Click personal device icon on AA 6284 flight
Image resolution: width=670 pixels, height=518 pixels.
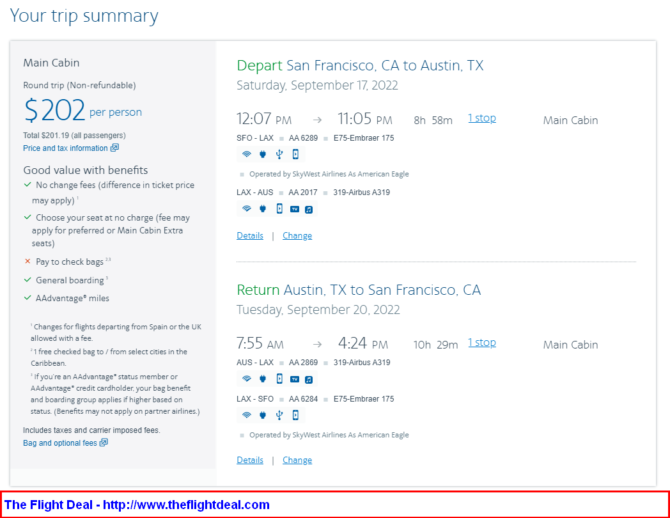pos(295,415)
